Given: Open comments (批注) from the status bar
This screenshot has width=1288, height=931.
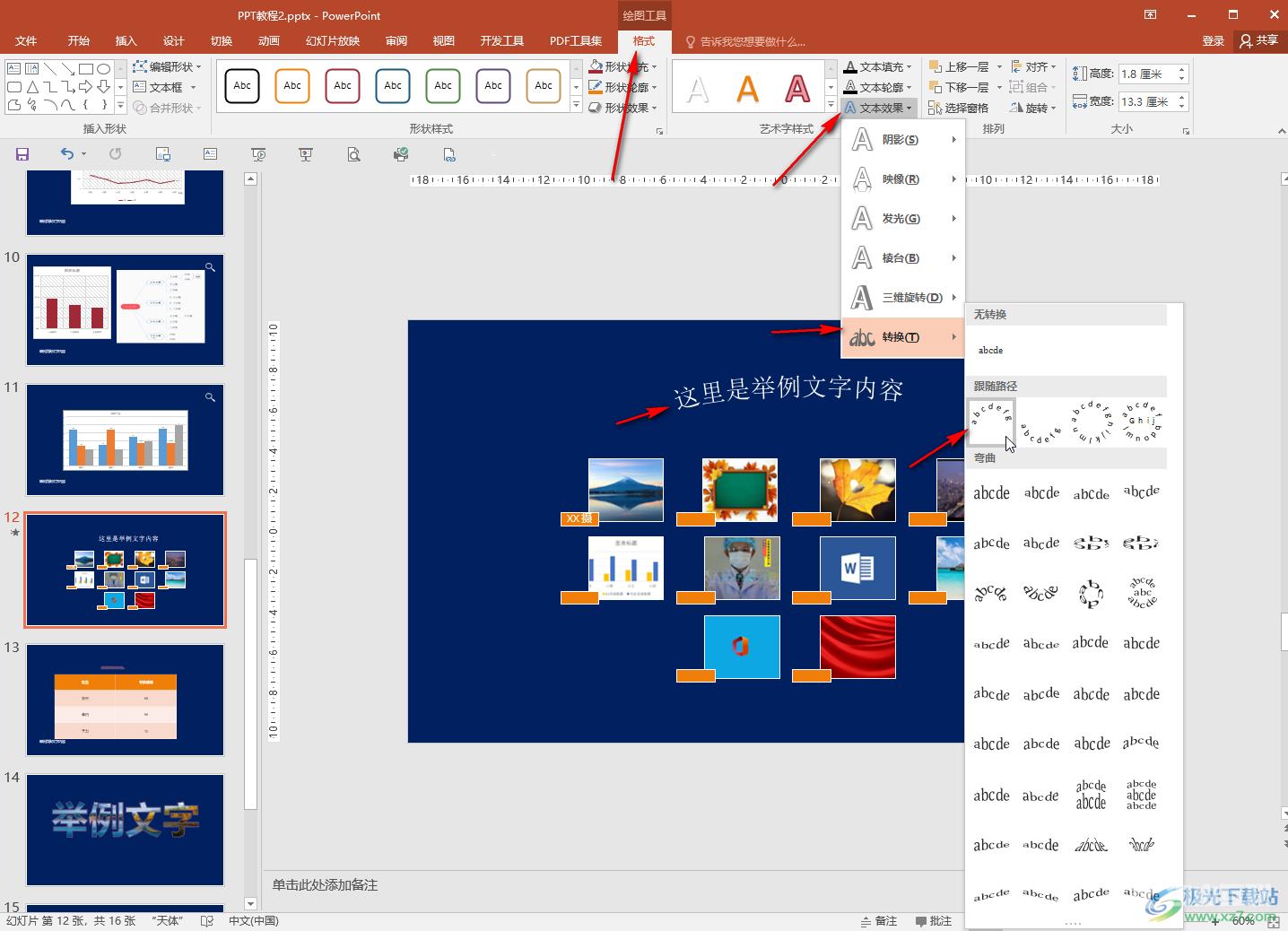Looking at the screenshot, I should pyautogui.click(x=933, y=921).
